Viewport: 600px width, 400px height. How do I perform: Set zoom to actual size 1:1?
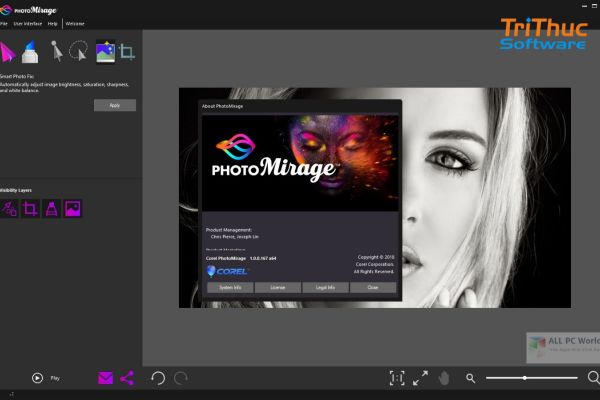click(397, 378)
